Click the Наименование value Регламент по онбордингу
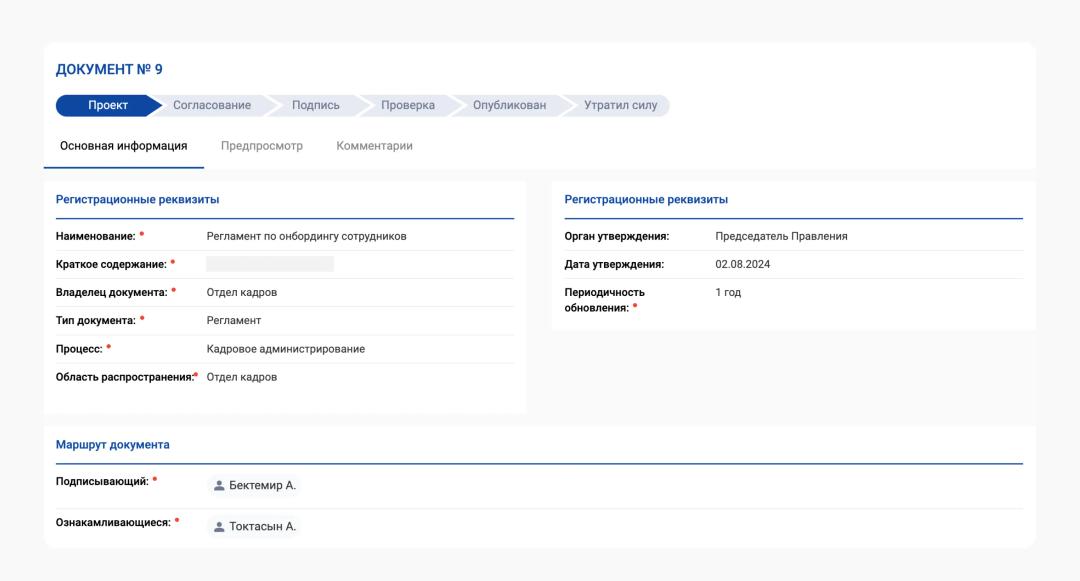1080x581 pixels. click(x=306, y=236)
